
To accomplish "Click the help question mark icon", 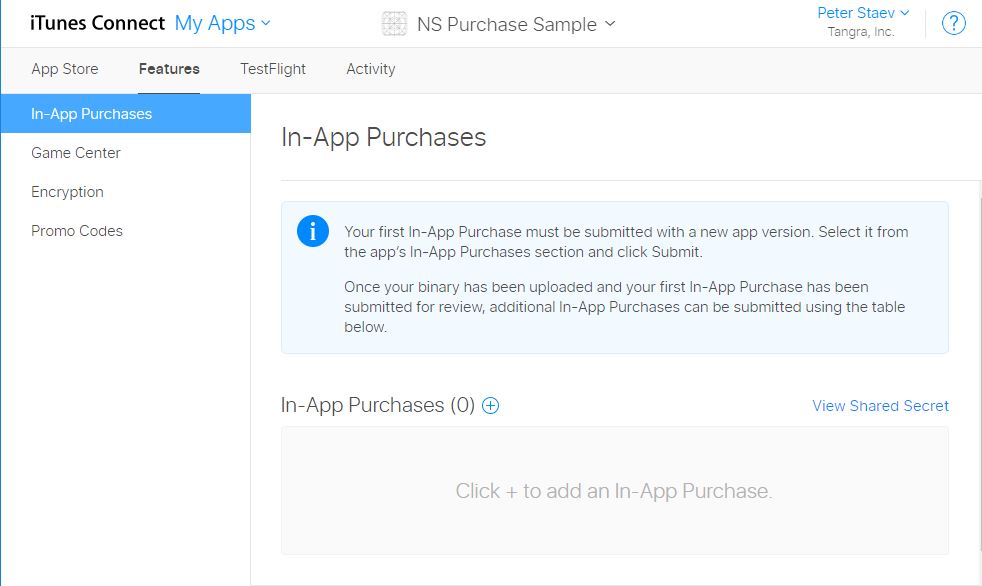I will point(953,24).
